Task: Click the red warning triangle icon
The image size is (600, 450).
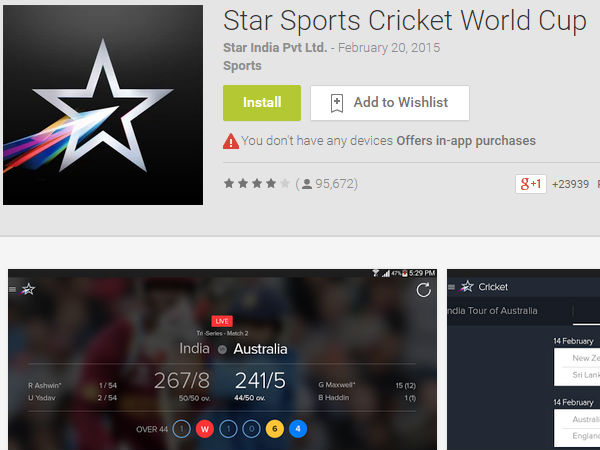Action: (231, 141)
